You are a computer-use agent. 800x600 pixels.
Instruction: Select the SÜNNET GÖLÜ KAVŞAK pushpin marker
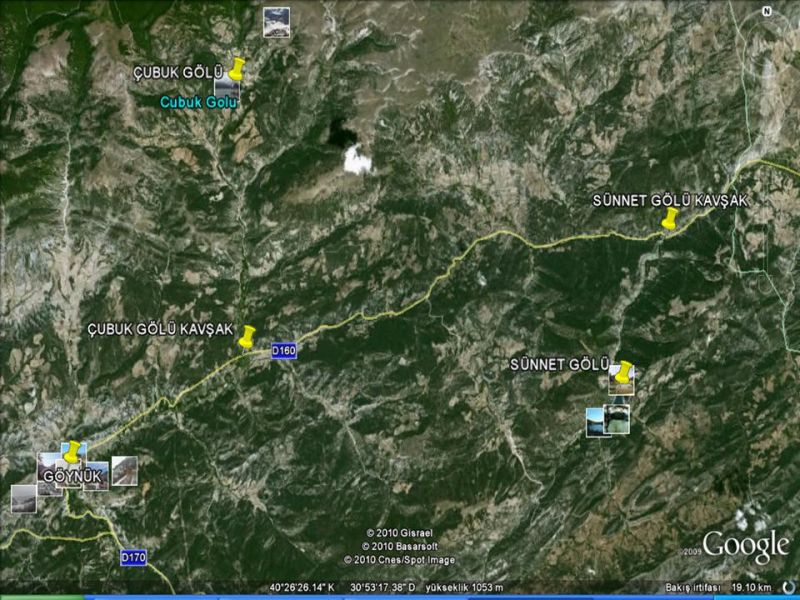click(670, 219)
